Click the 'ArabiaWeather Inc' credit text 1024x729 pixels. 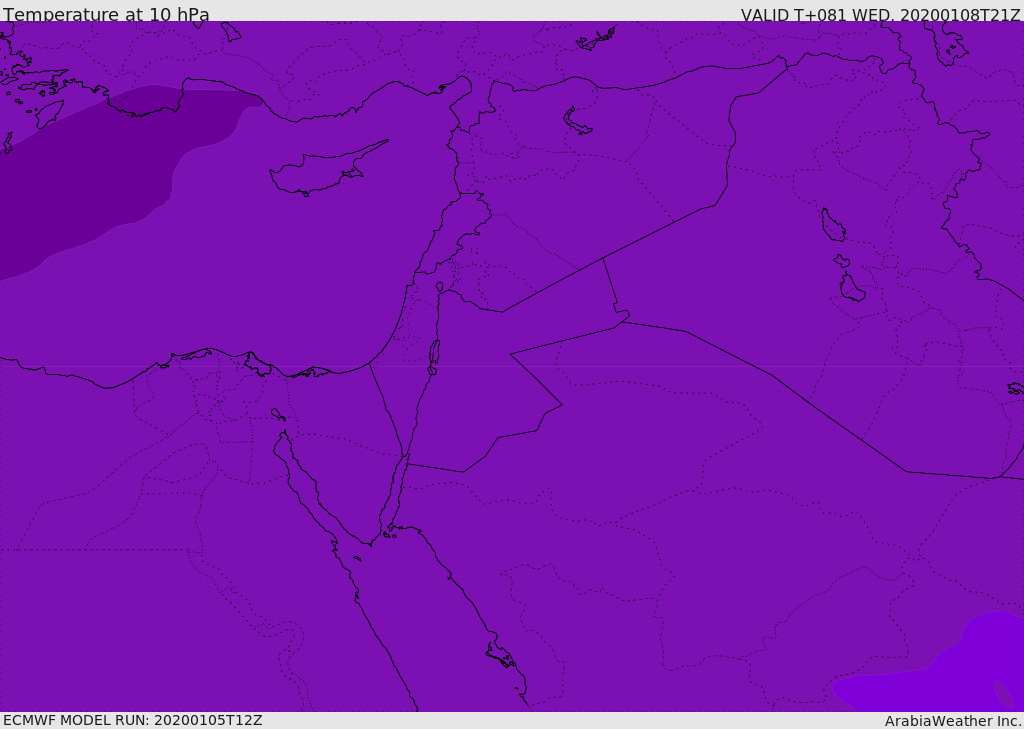click(x=953, y=721)
